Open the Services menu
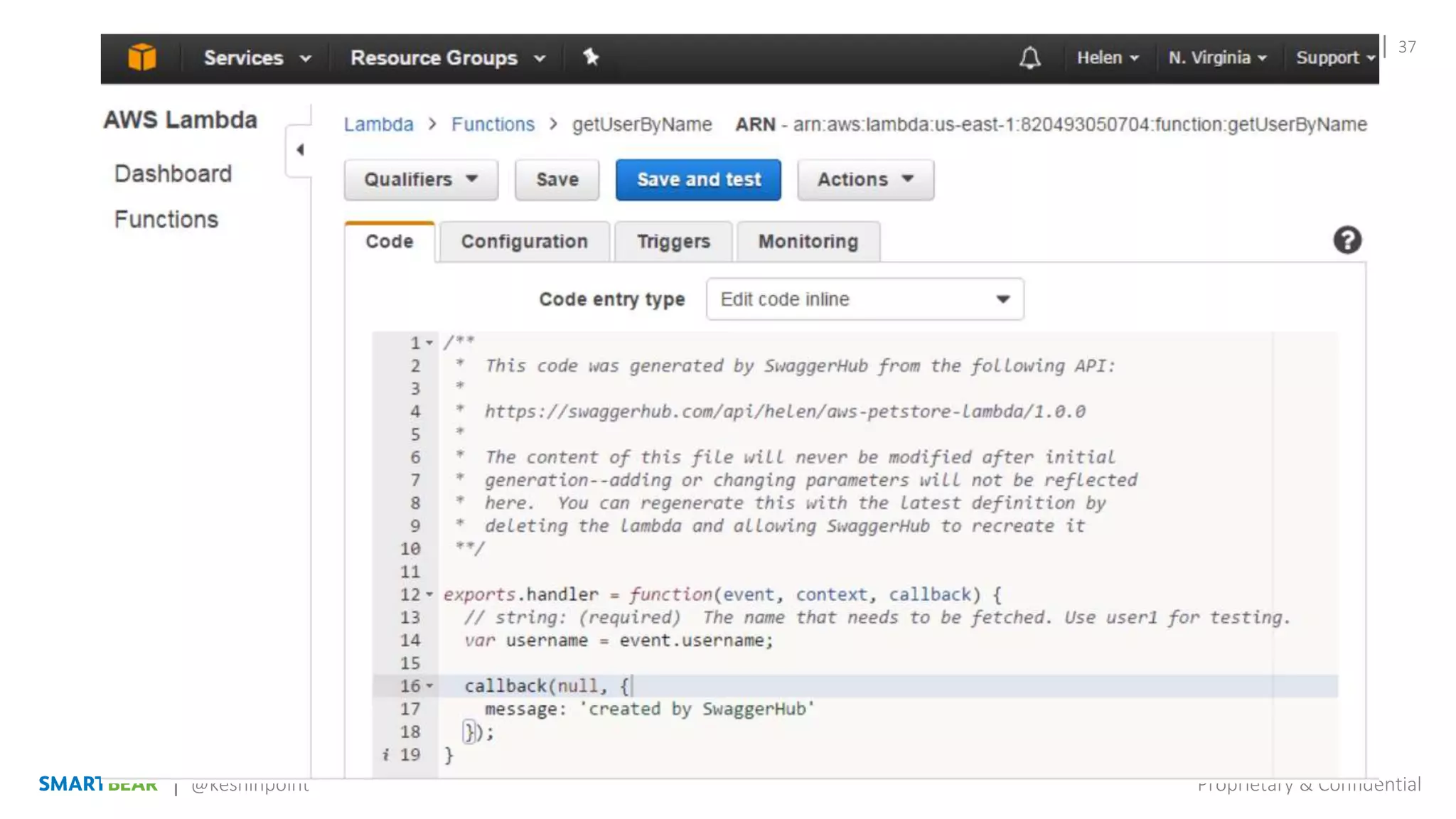The height and width of the screenshot is (819, 1456). click(x=257, y=58)
